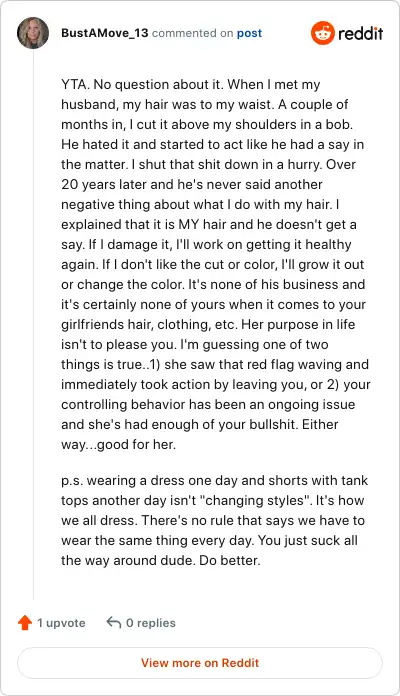The height and width of the screenshot is (696, 400).
Task: Click the orange upvote arrow icon
Action: pyautogui.click(x=25, y=623)
